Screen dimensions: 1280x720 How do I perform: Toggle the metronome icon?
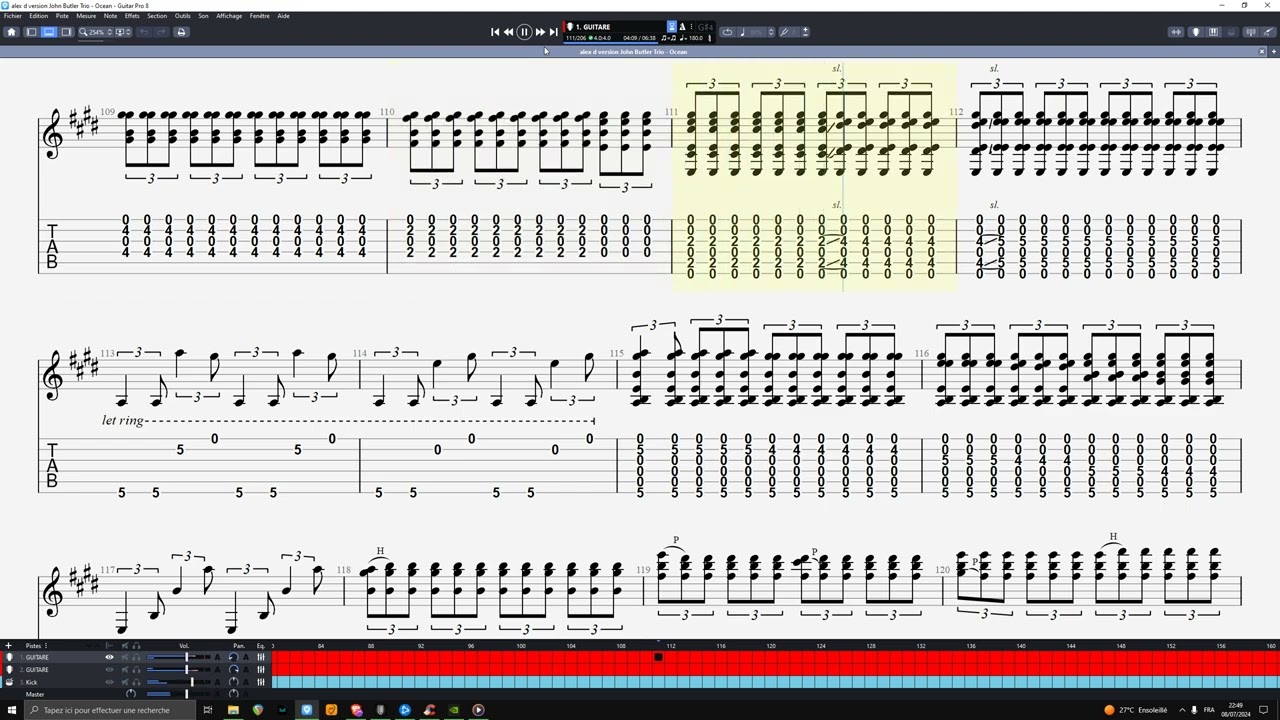click(682, 26)
